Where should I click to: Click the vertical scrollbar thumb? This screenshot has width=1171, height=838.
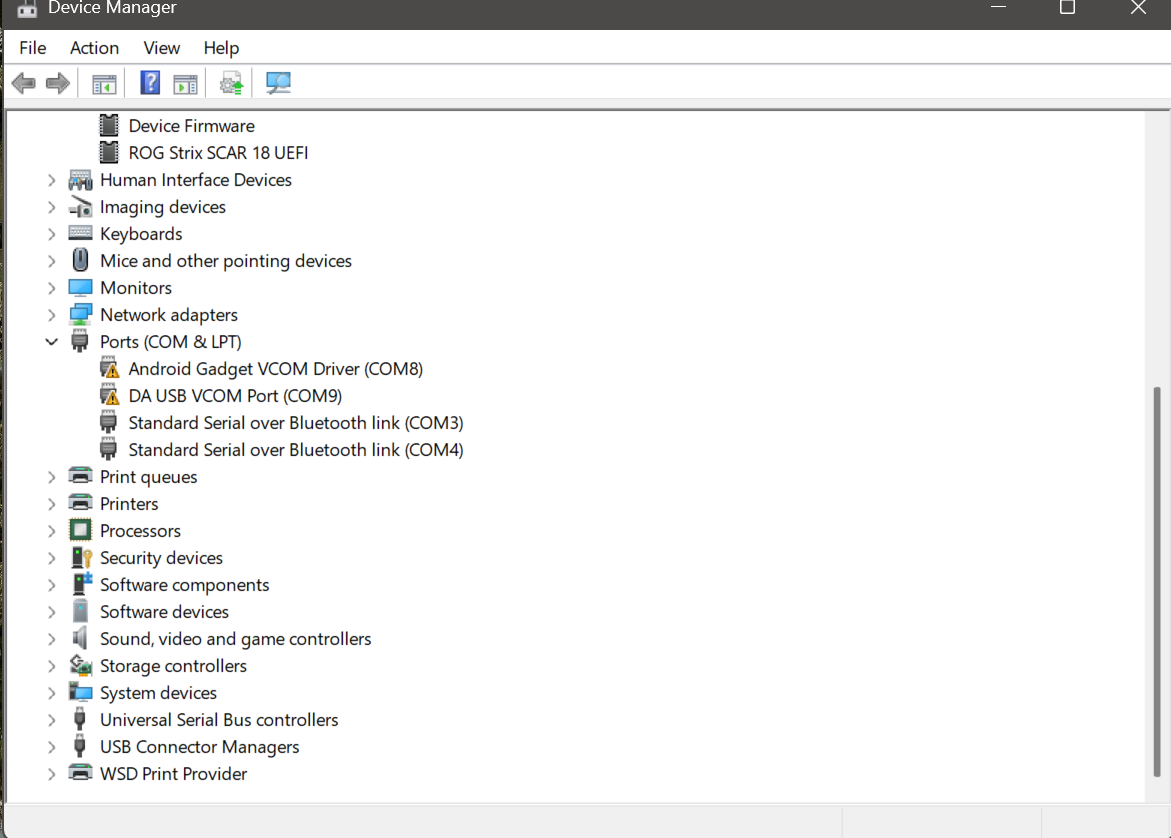(x=1158, y=580)
